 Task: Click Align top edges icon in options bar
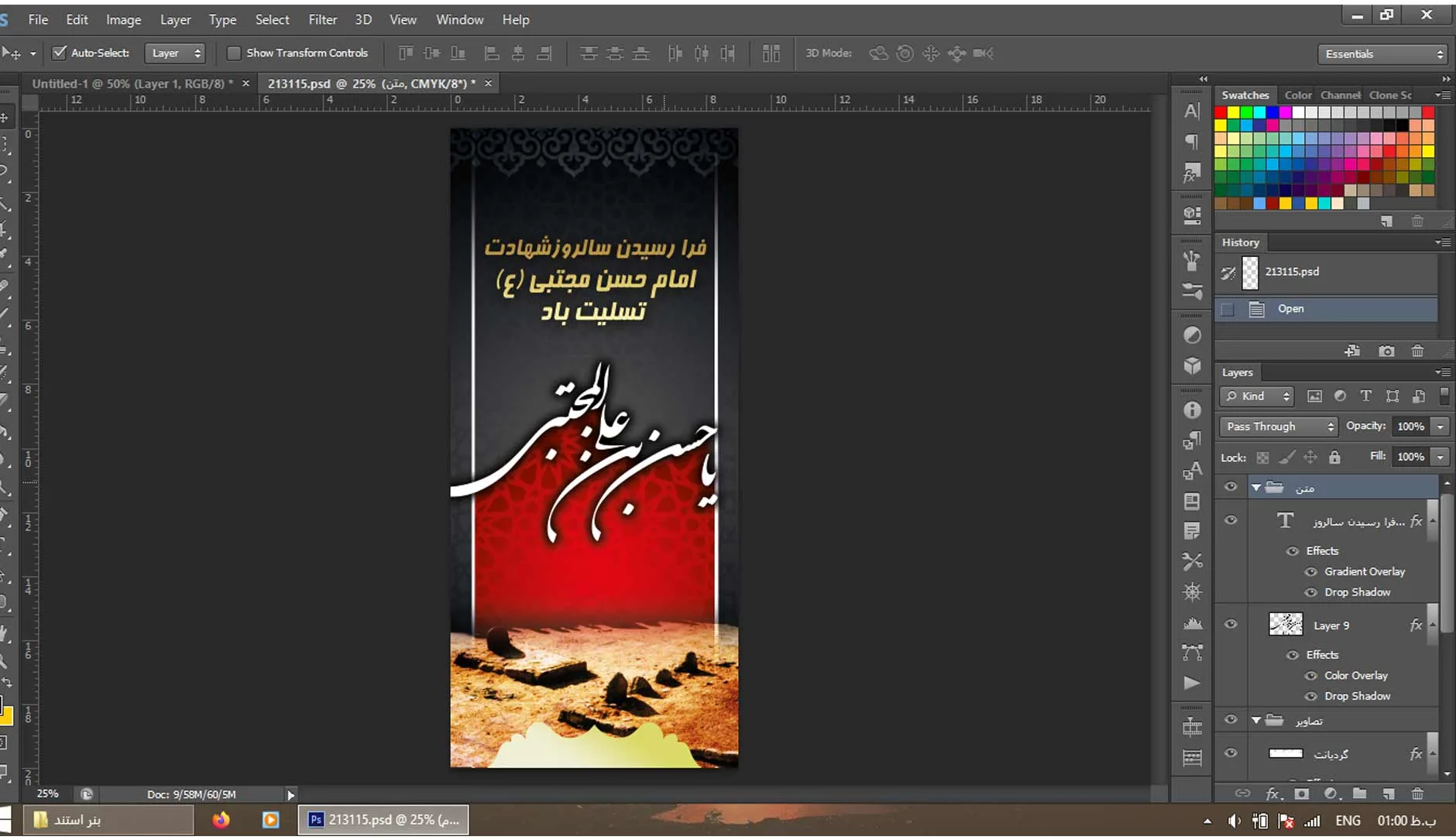point(406,53)
